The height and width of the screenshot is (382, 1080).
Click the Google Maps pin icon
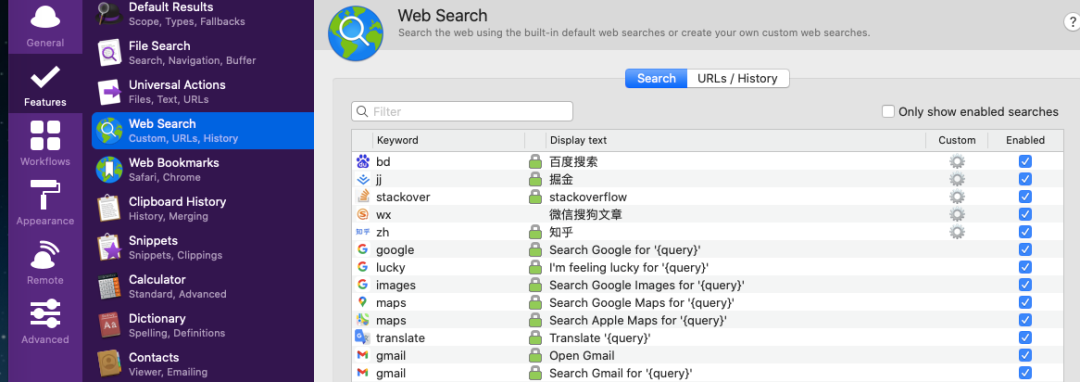point(363,303)
